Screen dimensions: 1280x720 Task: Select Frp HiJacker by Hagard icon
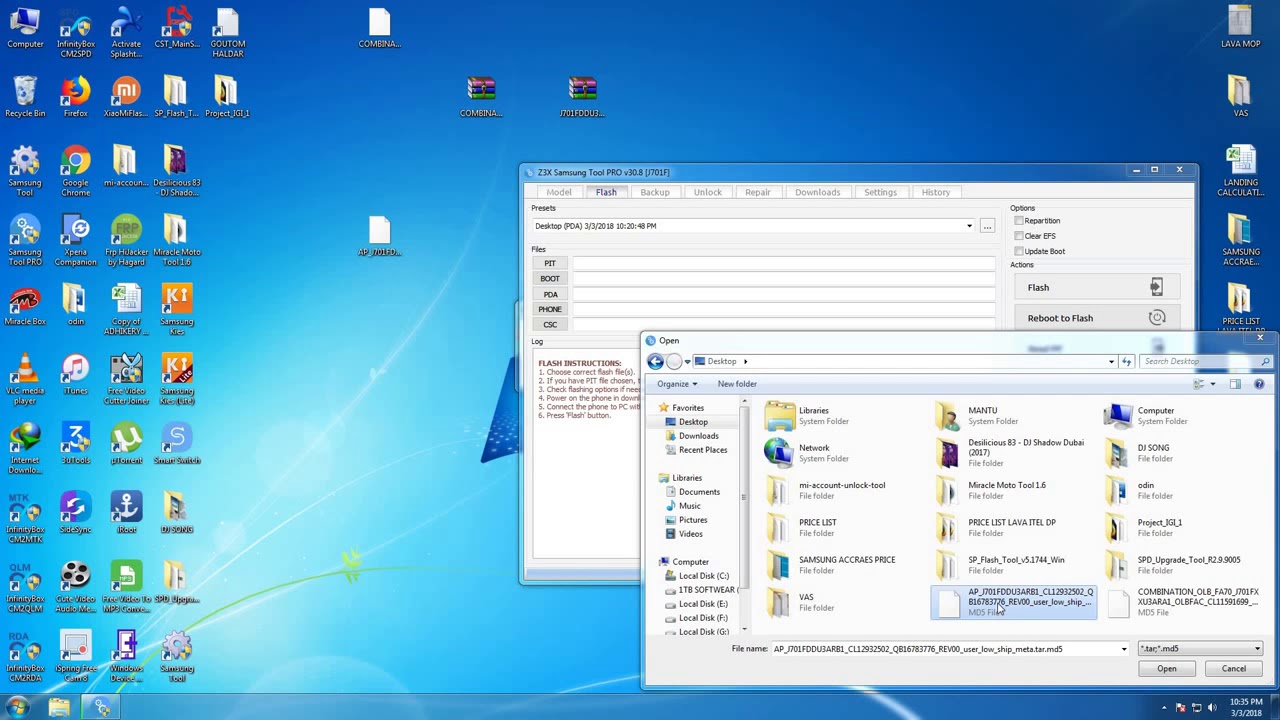[126, 240]
